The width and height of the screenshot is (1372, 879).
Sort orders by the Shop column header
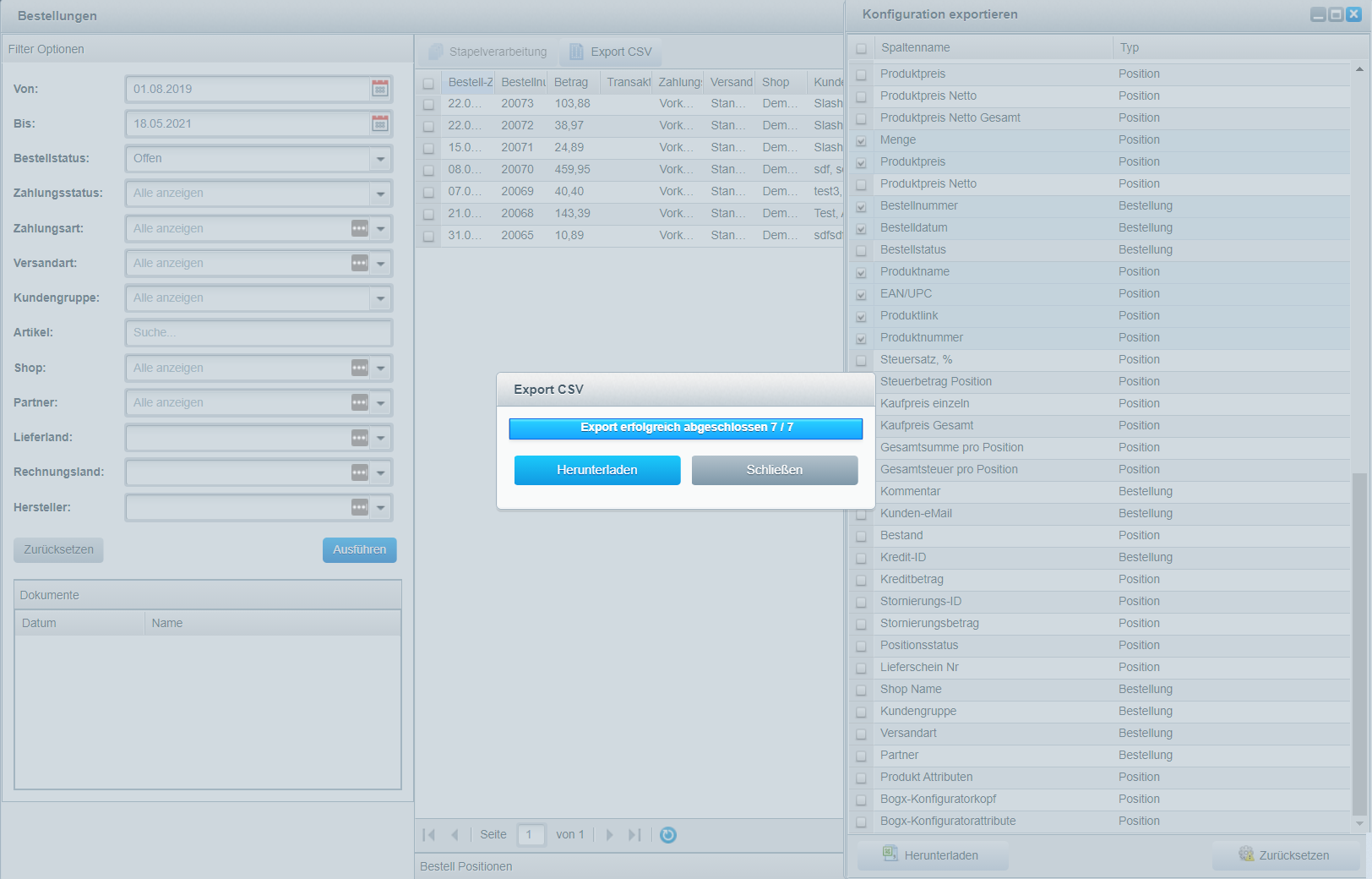[781, 82]
